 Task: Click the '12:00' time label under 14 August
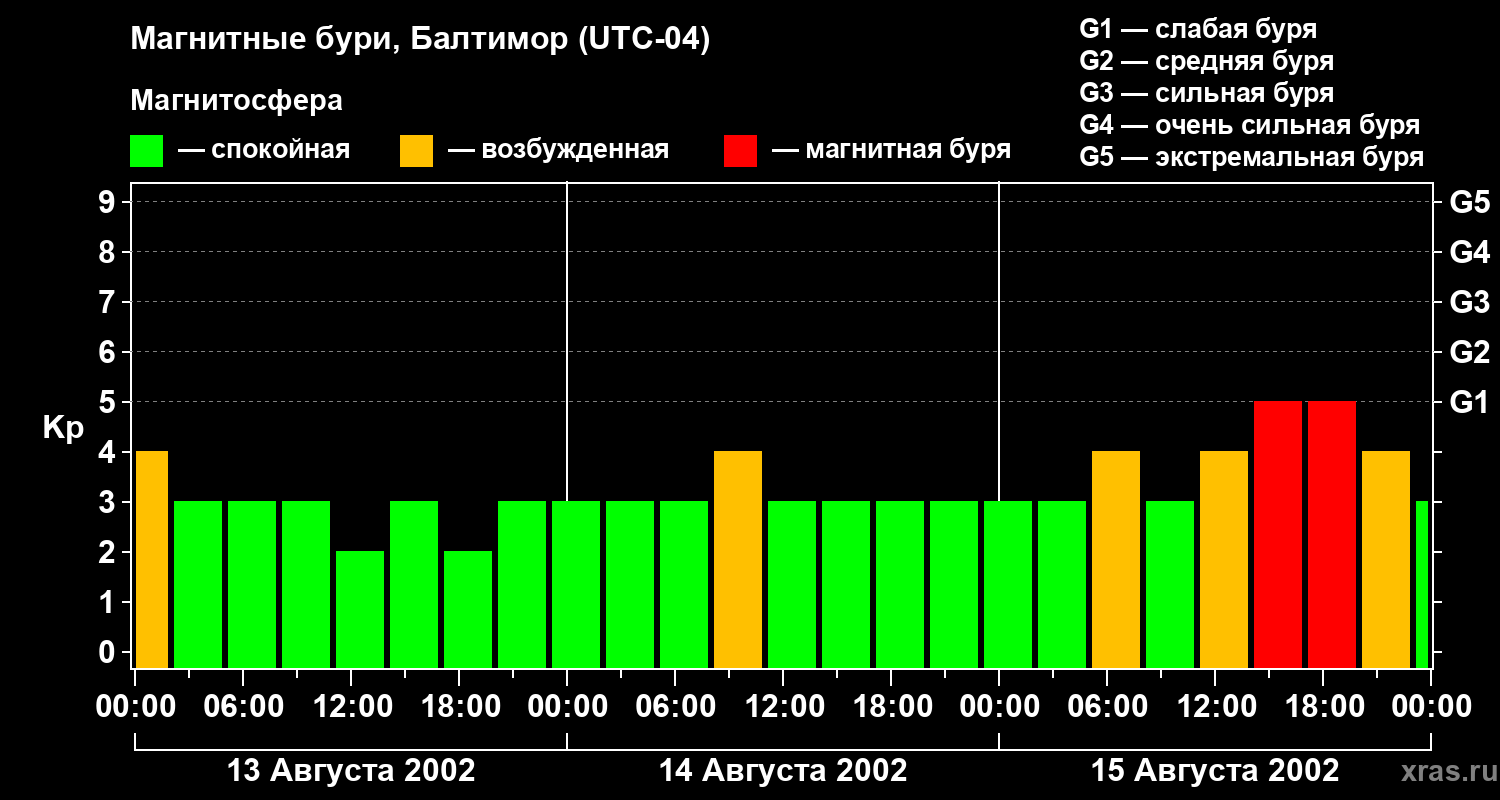click(x=783, y=708)
